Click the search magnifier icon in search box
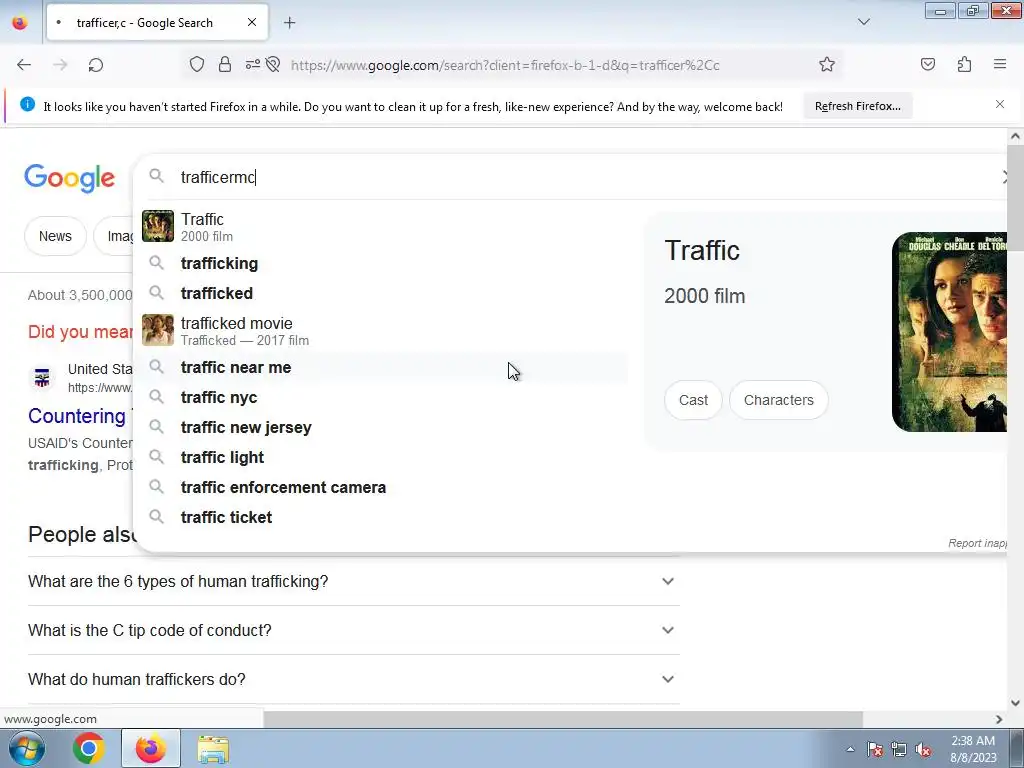The image size is (1024, 768). click(x=156, y=176)
